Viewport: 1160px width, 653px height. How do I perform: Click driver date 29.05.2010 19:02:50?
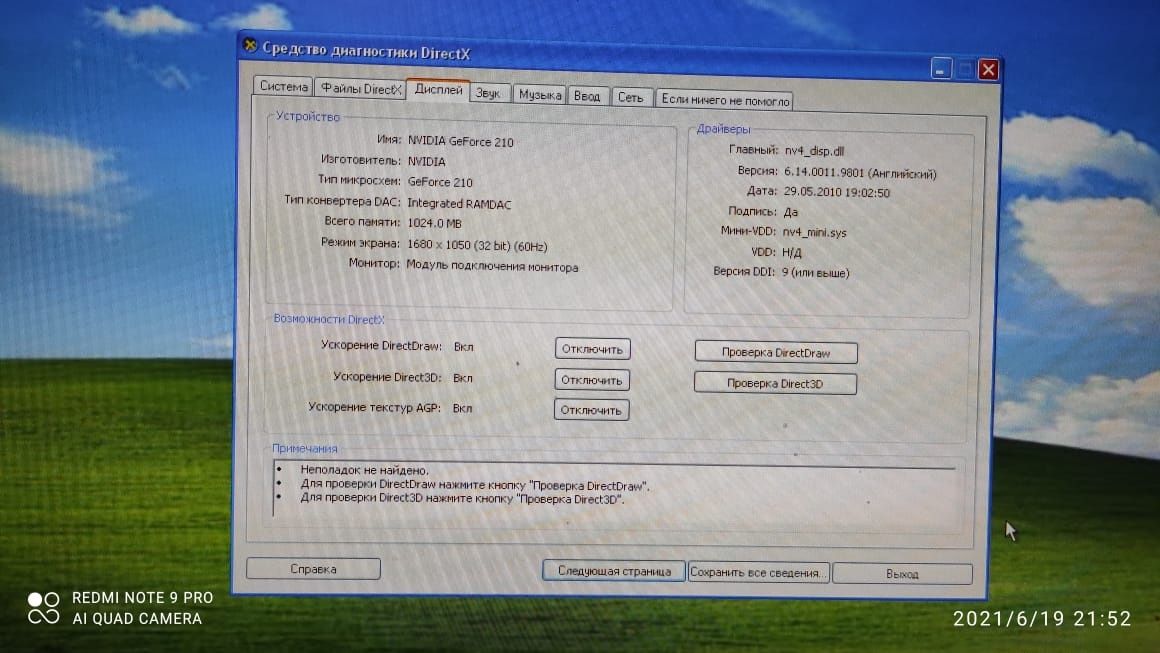(837, 192)
